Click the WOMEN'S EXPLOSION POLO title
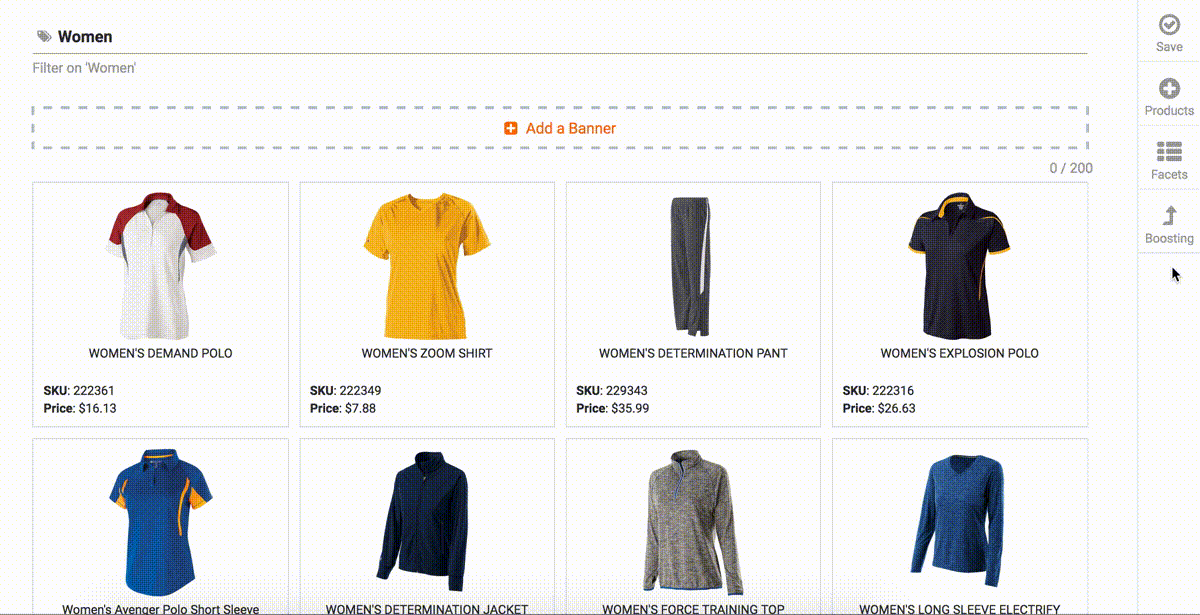Viewport: 1200px width, 615px height. coord(959,353)
